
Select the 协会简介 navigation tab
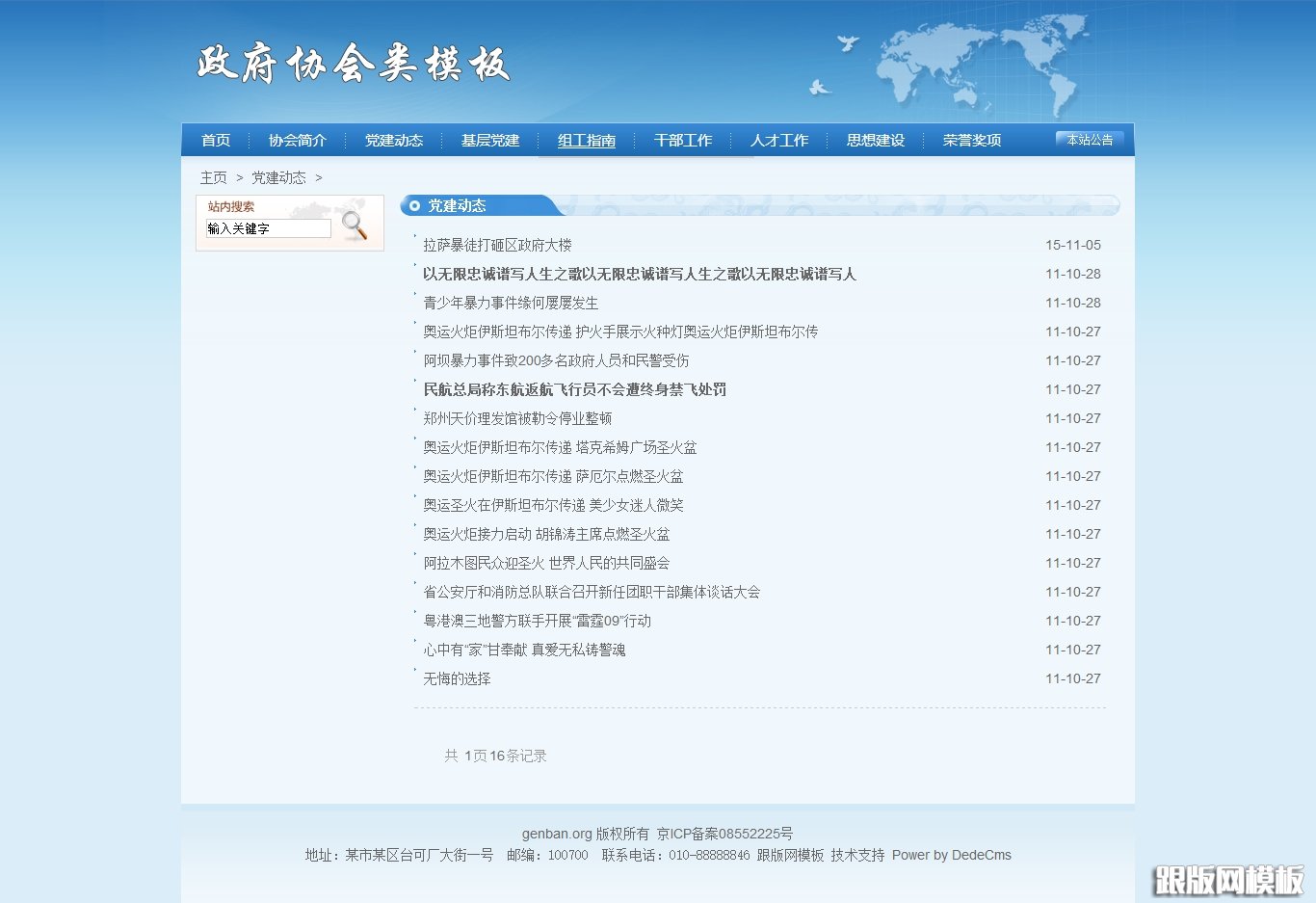point(298,140)
